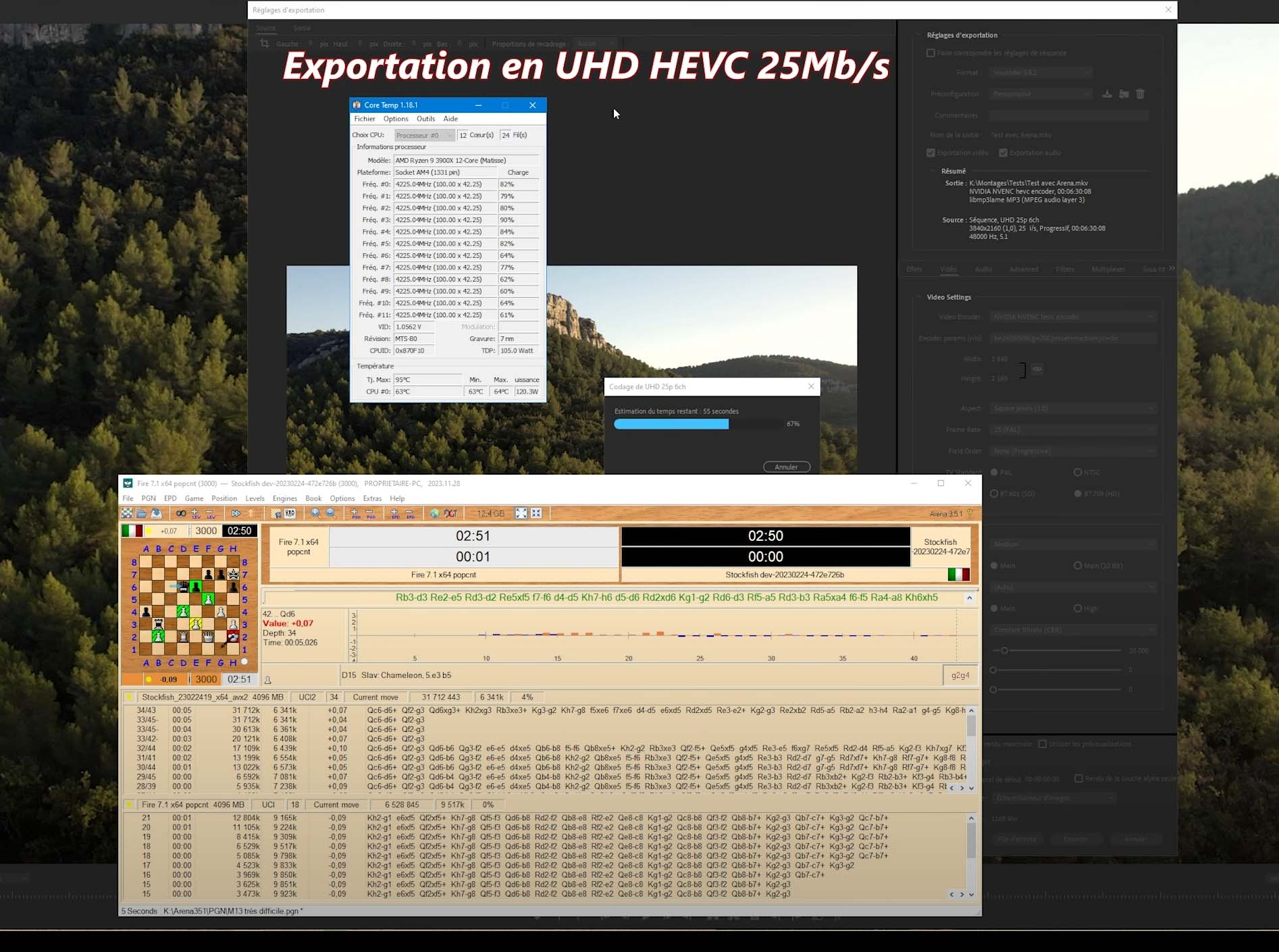Select the Main (10 Bit) profile radio button

click(x=1078, y=565)
